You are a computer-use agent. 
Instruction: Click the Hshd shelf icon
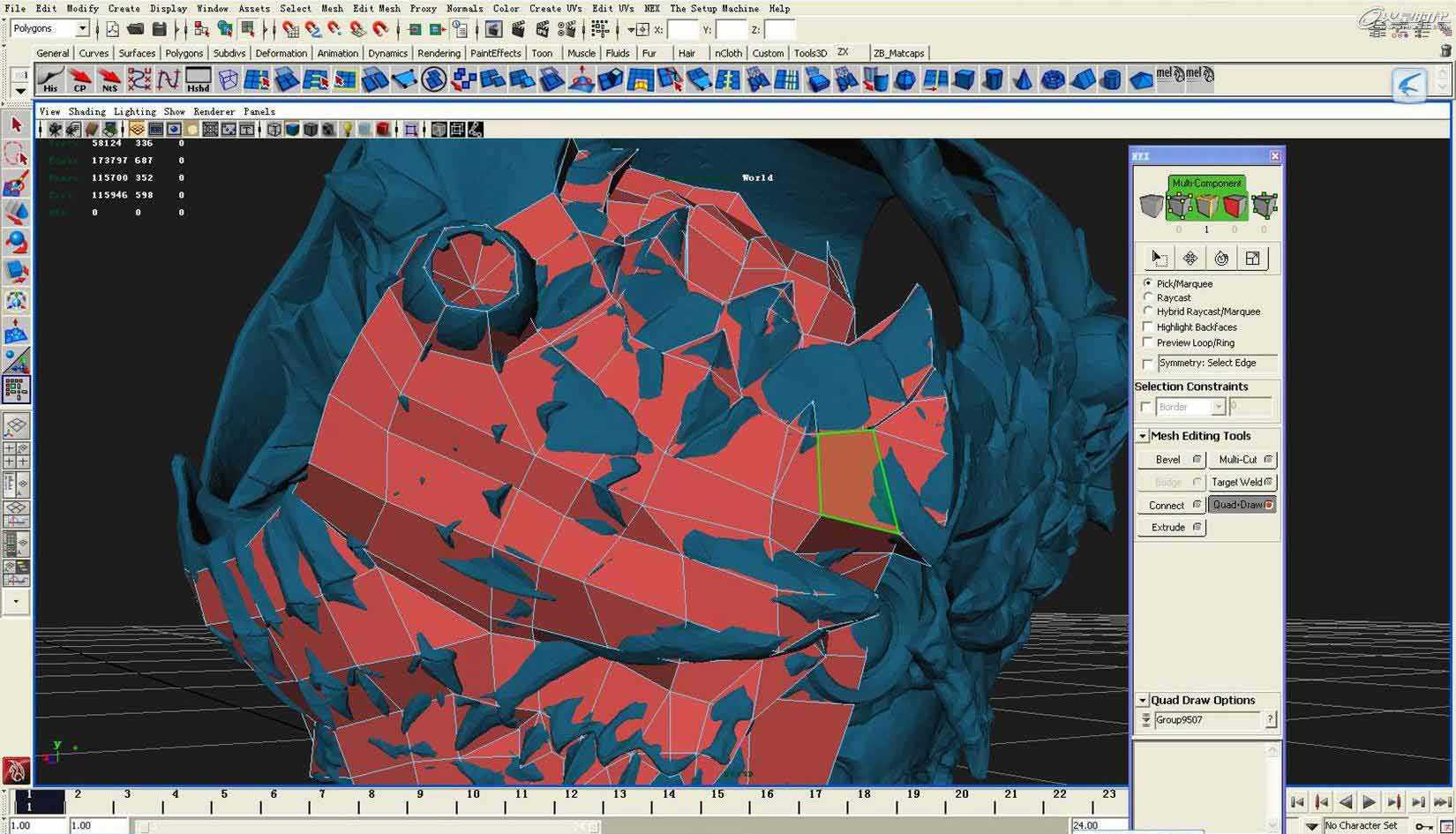click(x=198, y=79)
